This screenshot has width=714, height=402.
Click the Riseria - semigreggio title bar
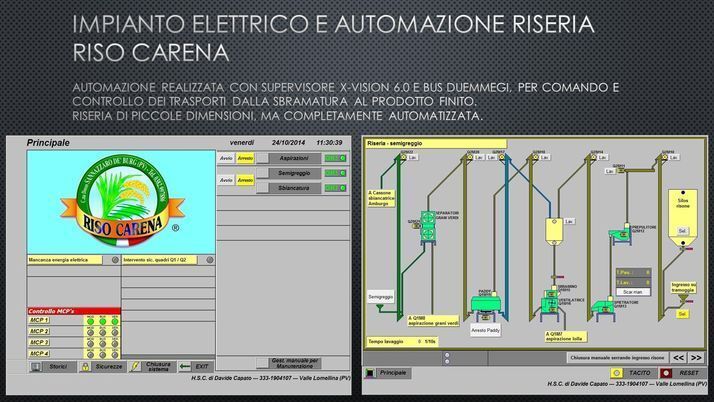click(x=436, y=143)
